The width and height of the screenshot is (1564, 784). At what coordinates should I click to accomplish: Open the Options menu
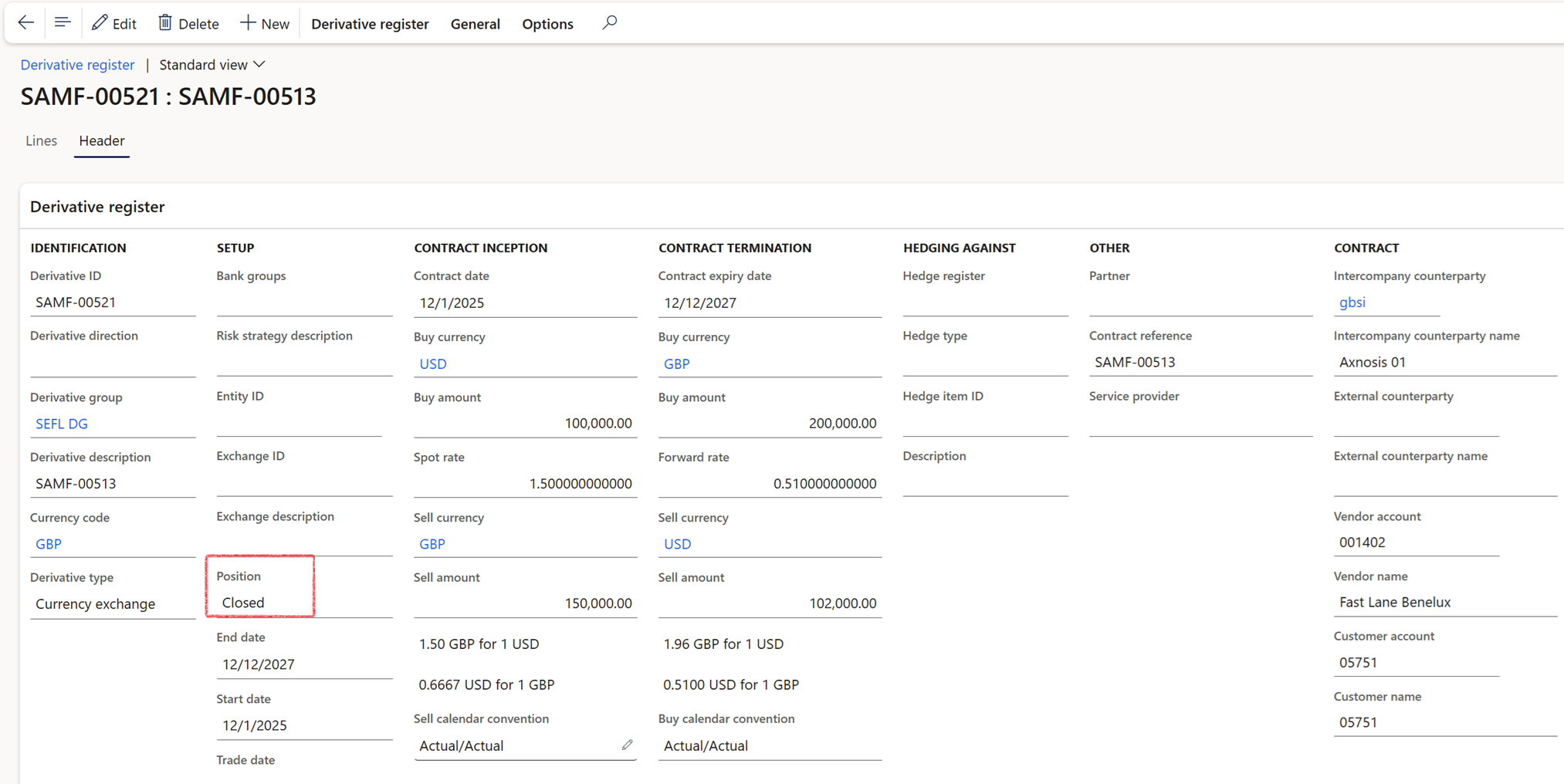click(547, 24)
